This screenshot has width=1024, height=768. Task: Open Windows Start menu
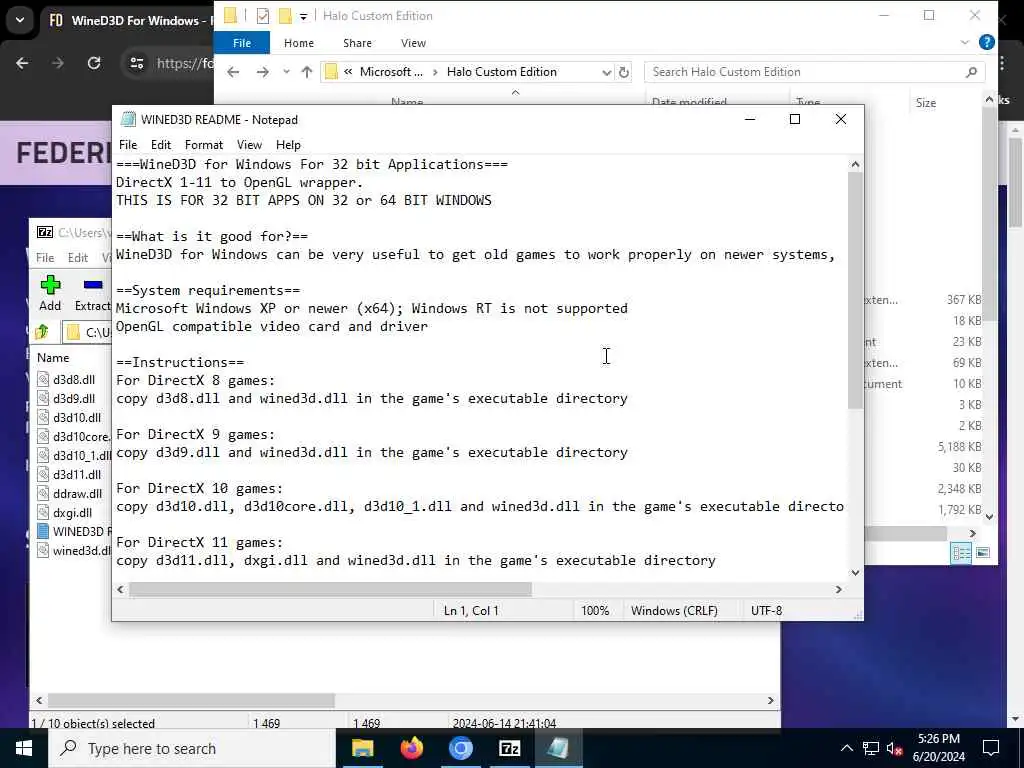pos(24,748)
